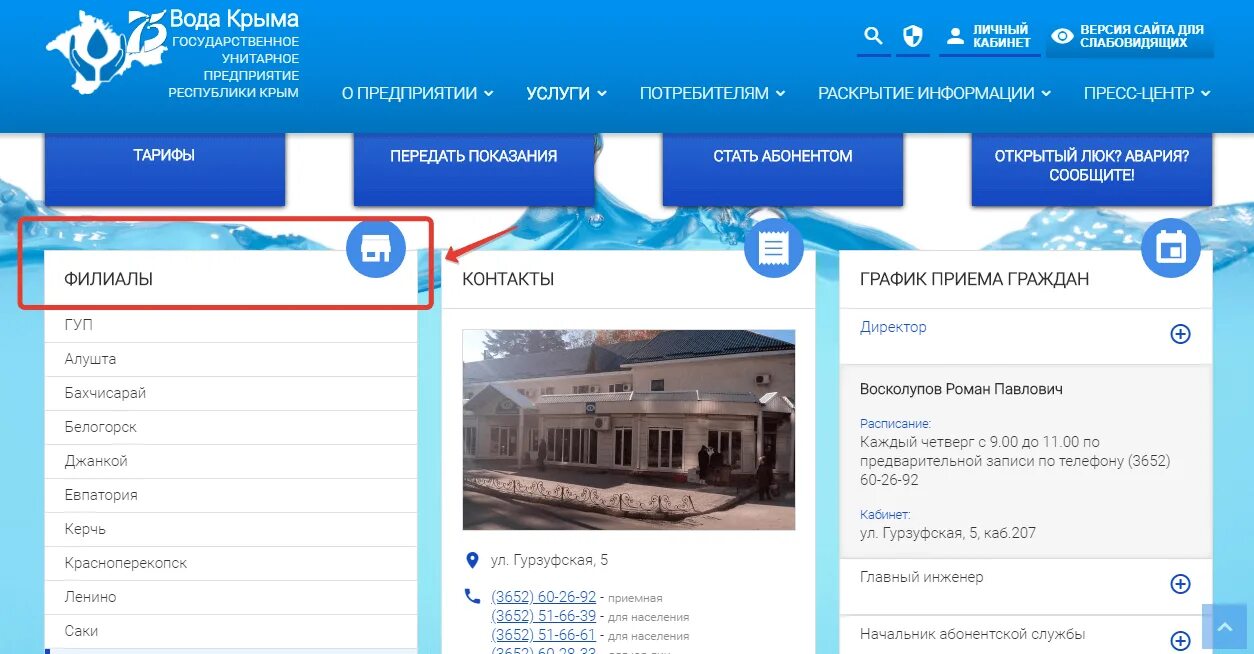
Task: Call reception number (3652) 60-26-92
Action: [x=543, y=597]
